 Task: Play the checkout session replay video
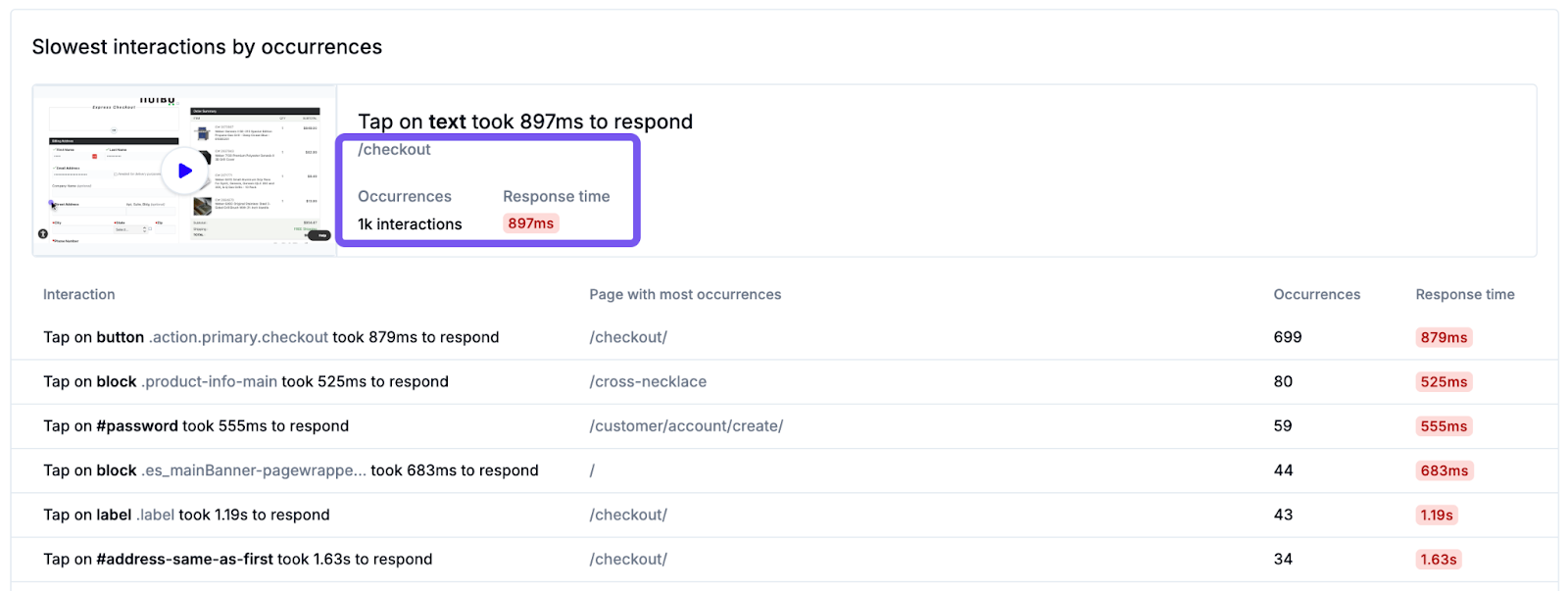coord(184,171)
